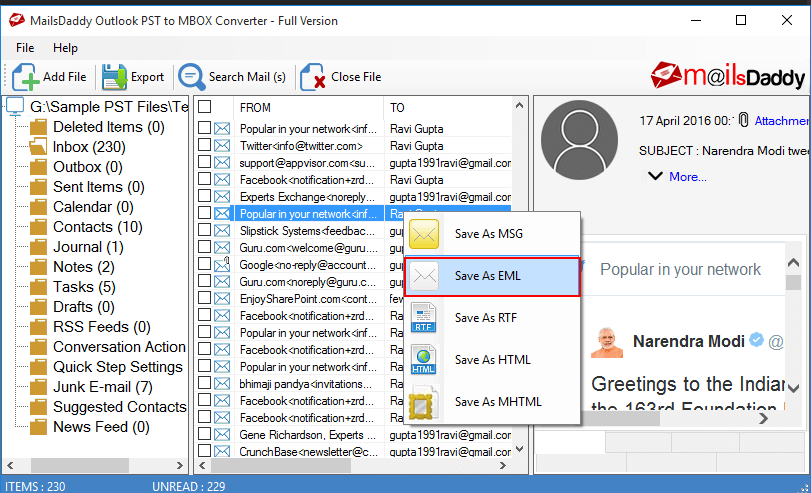Sort by the TO column header

coord(448,108)
